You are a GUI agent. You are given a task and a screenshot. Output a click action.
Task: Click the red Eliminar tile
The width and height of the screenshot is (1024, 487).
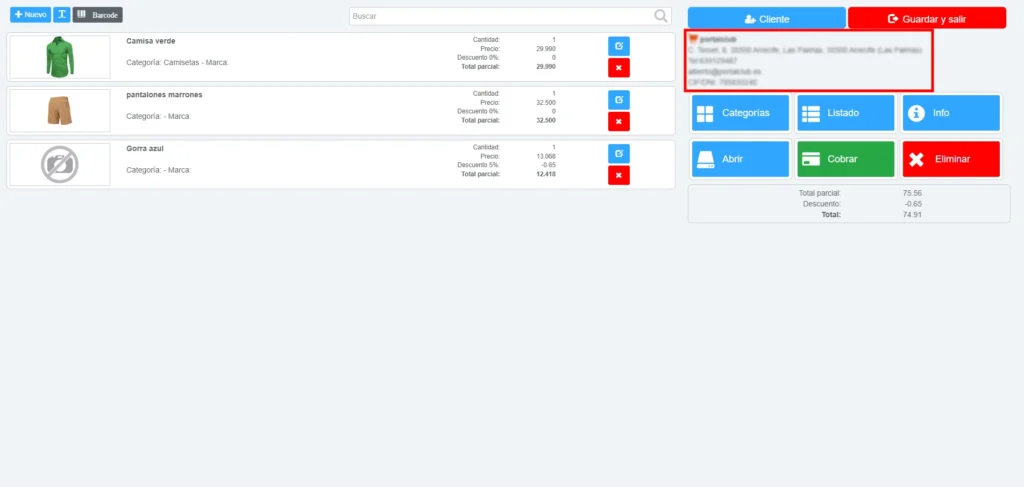(952, 159)
